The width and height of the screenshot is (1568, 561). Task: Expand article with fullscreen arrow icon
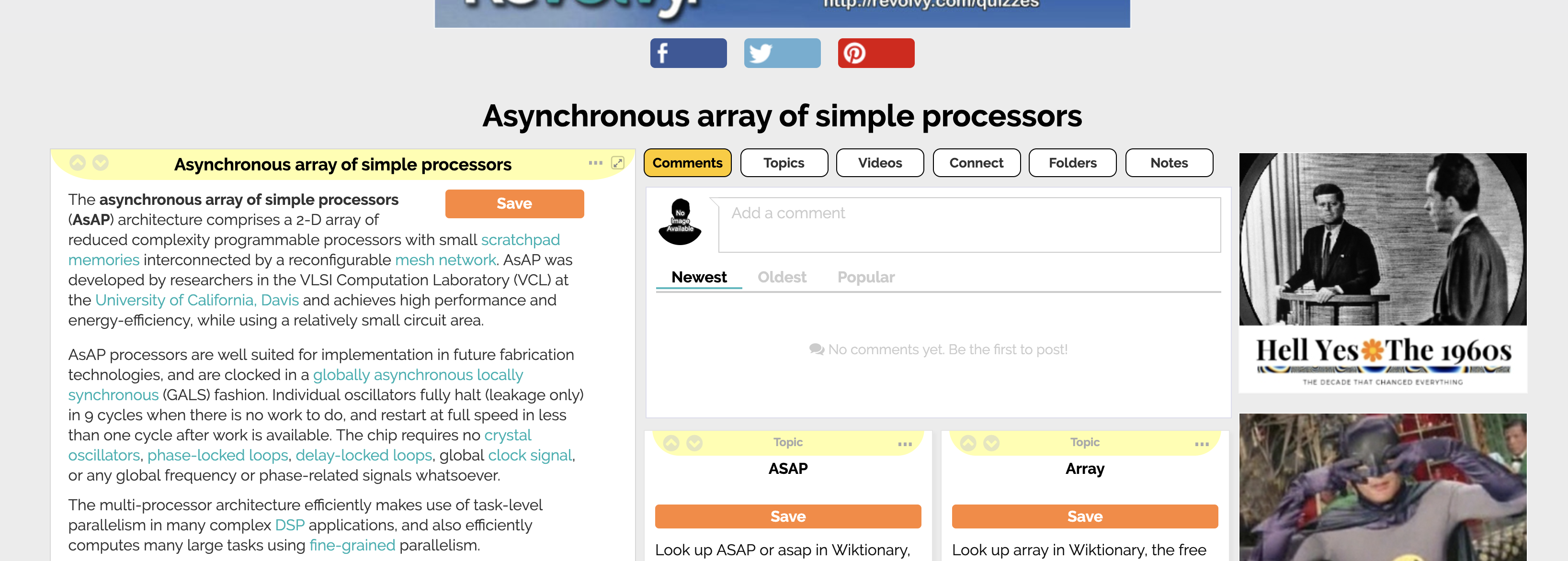pyautogui.click(x=617, y=163)
